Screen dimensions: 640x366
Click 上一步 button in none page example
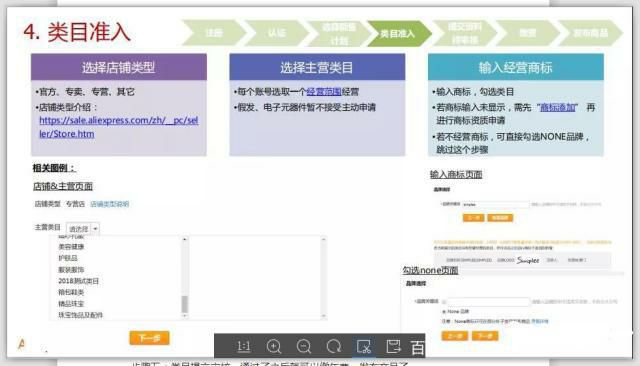pos(455,336)
